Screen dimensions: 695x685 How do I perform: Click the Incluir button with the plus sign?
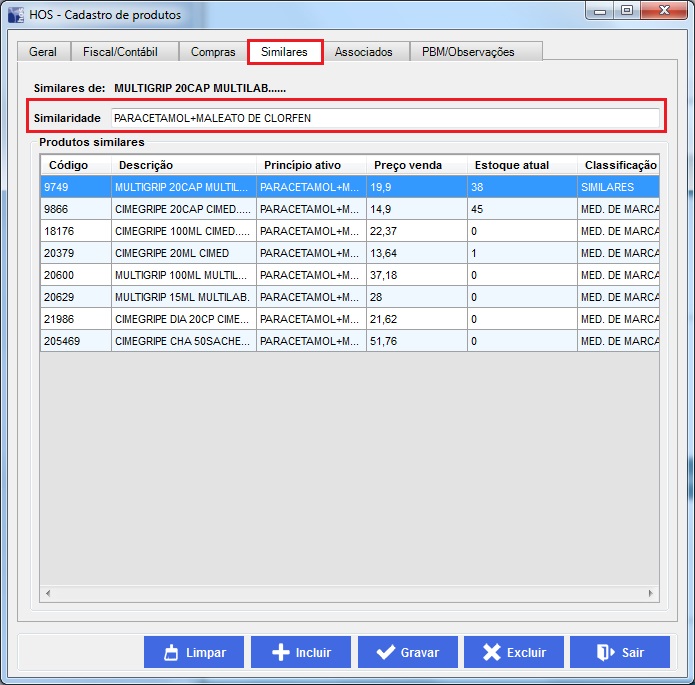click(301, 652)
